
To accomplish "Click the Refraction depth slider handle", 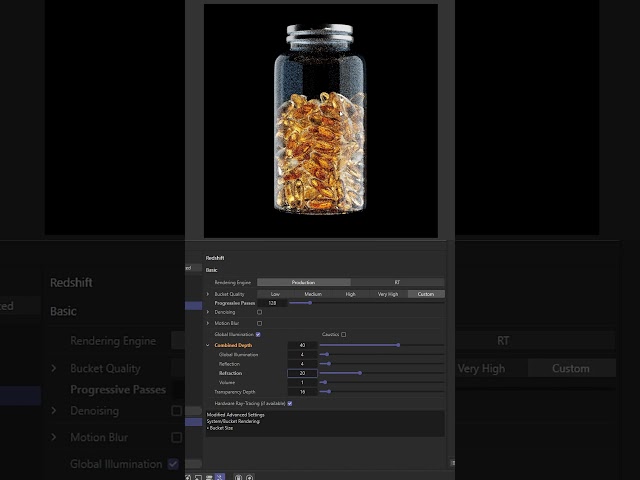I will [360, 373].
